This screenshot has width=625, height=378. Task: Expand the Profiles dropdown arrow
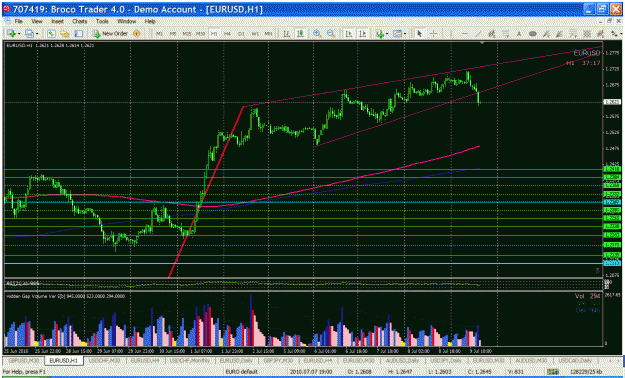click(x=37, y=34)
